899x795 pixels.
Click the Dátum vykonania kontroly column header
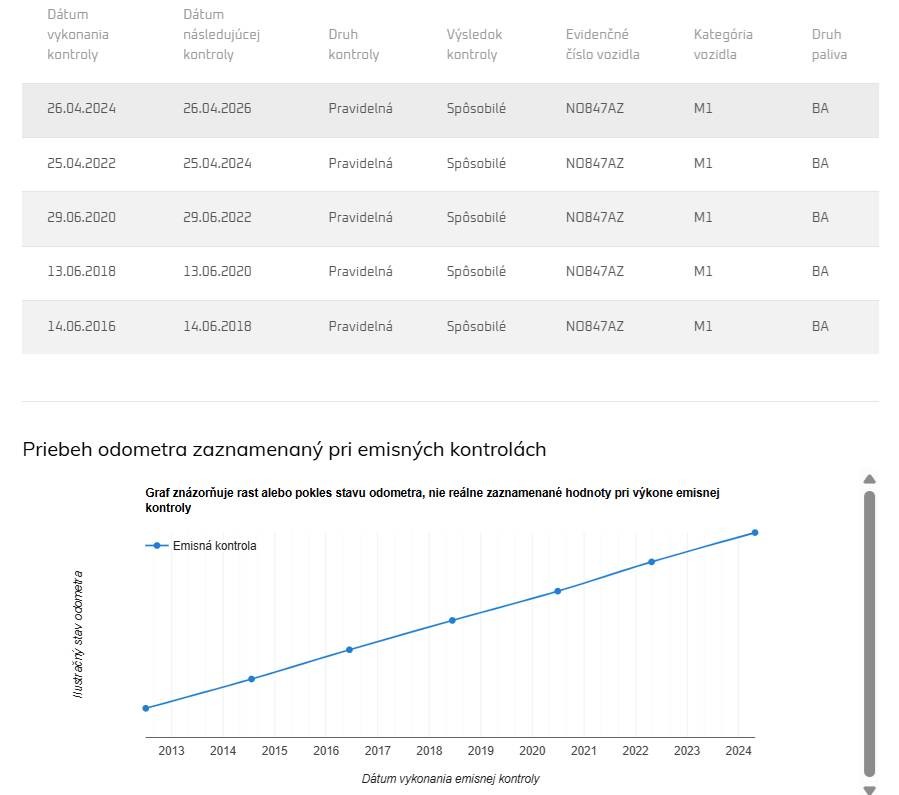(78, 35)
